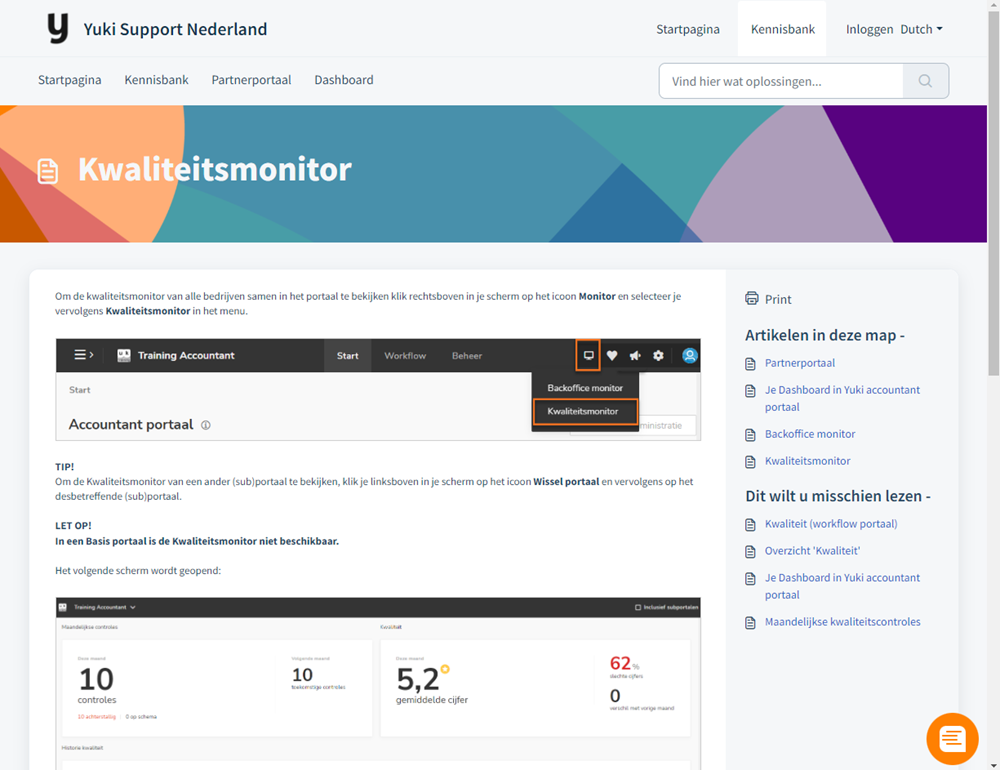Open the Startpagina top navigation item
Screen dimensions: 1000x770
688,29
